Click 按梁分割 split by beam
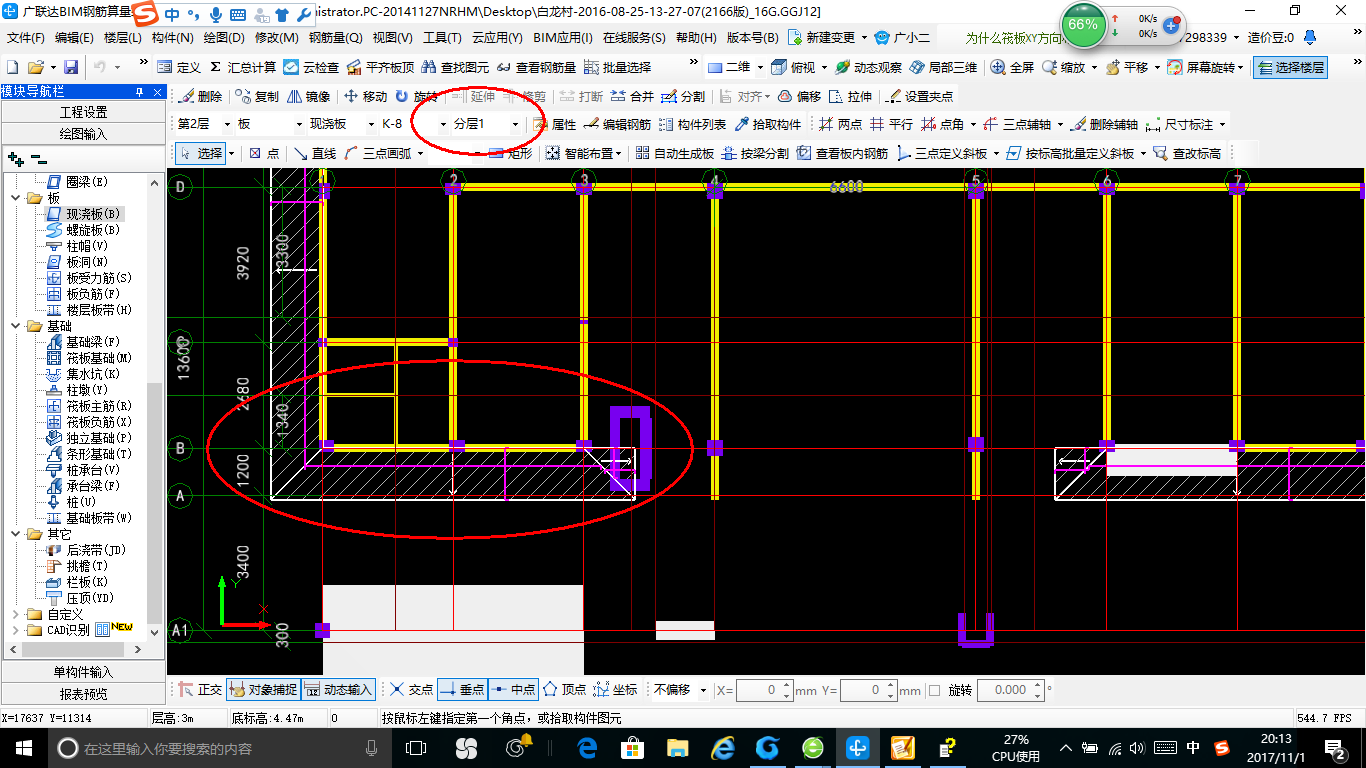 coord(755,153)
